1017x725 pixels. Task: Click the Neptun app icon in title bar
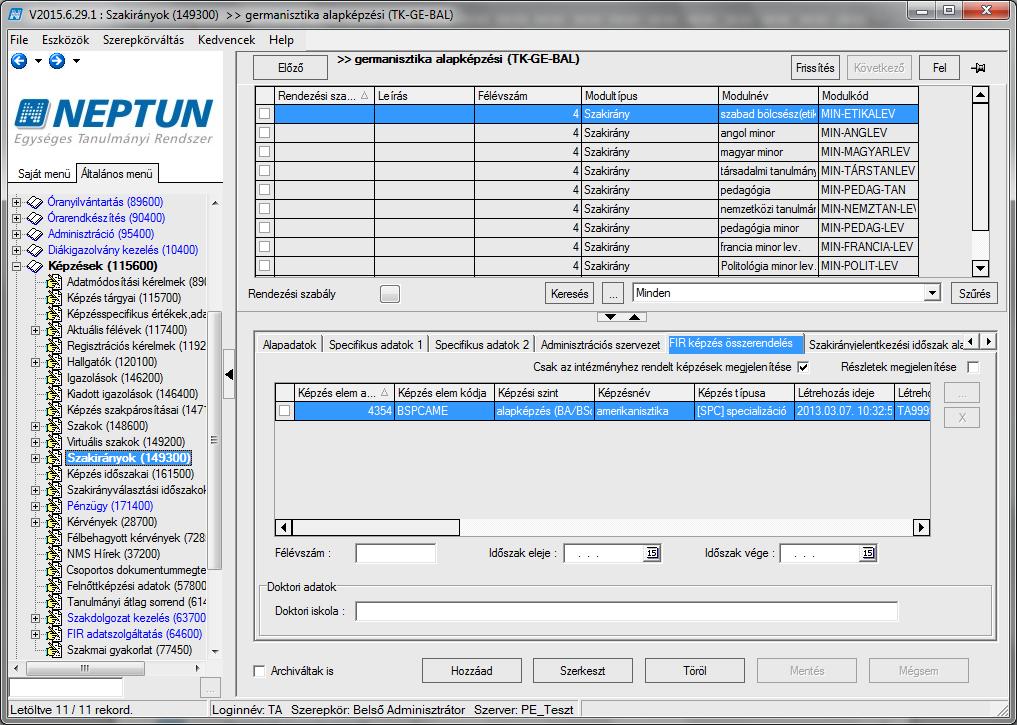[x=16, y=14]
